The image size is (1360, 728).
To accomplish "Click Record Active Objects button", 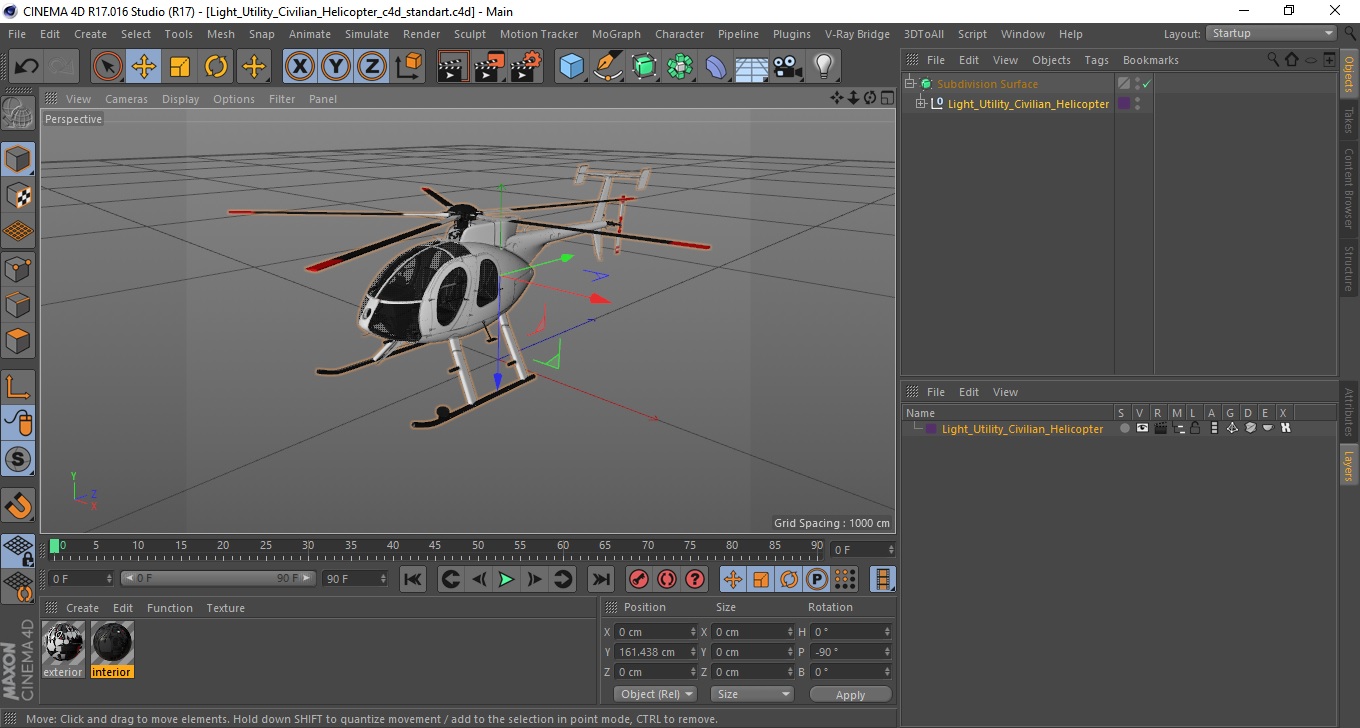I will (638, 579).
